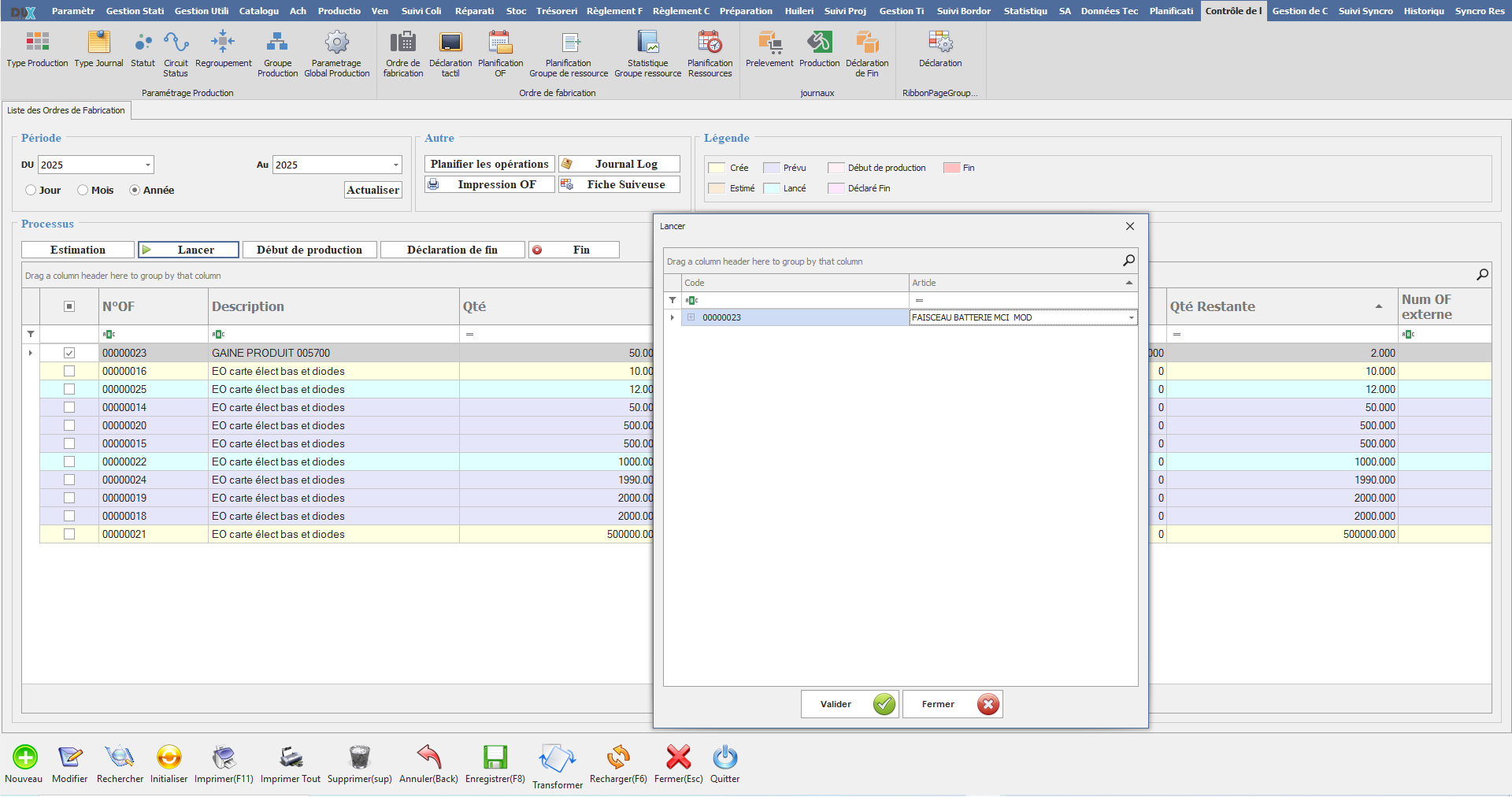Select the Jour radio button
The height and width of the screenshot is (797, 1512).
click(x=31, y=191)
